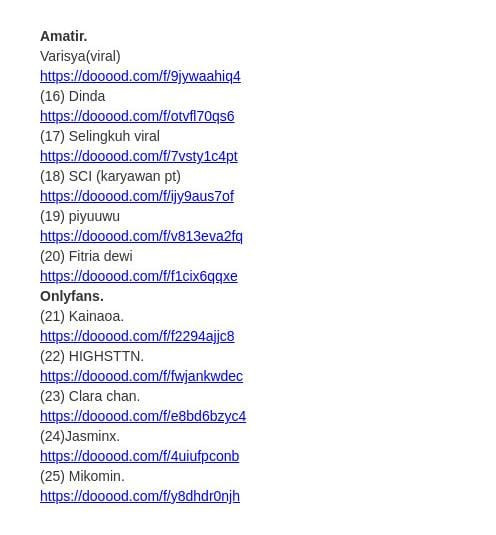Image resolution: width=496 pixels, height=535 pixels.
Task: Click the text label (23) Clara chan.
Action: click(90, 396)
